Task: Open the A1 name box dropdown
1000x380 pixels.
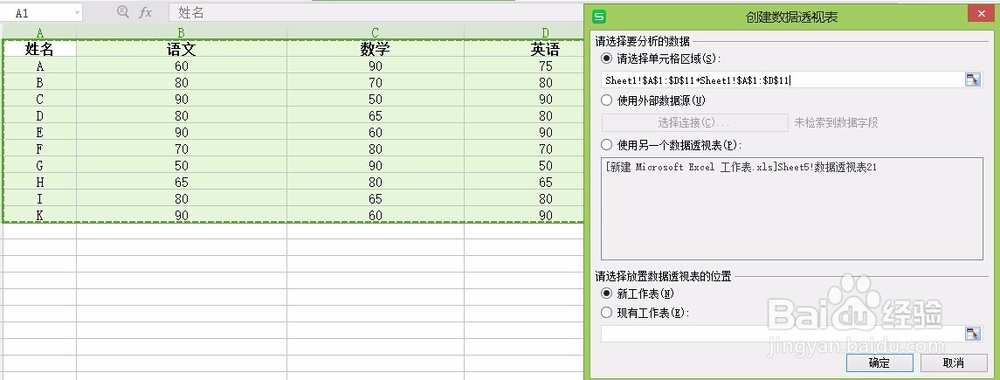Action: (x=77, y=12)
